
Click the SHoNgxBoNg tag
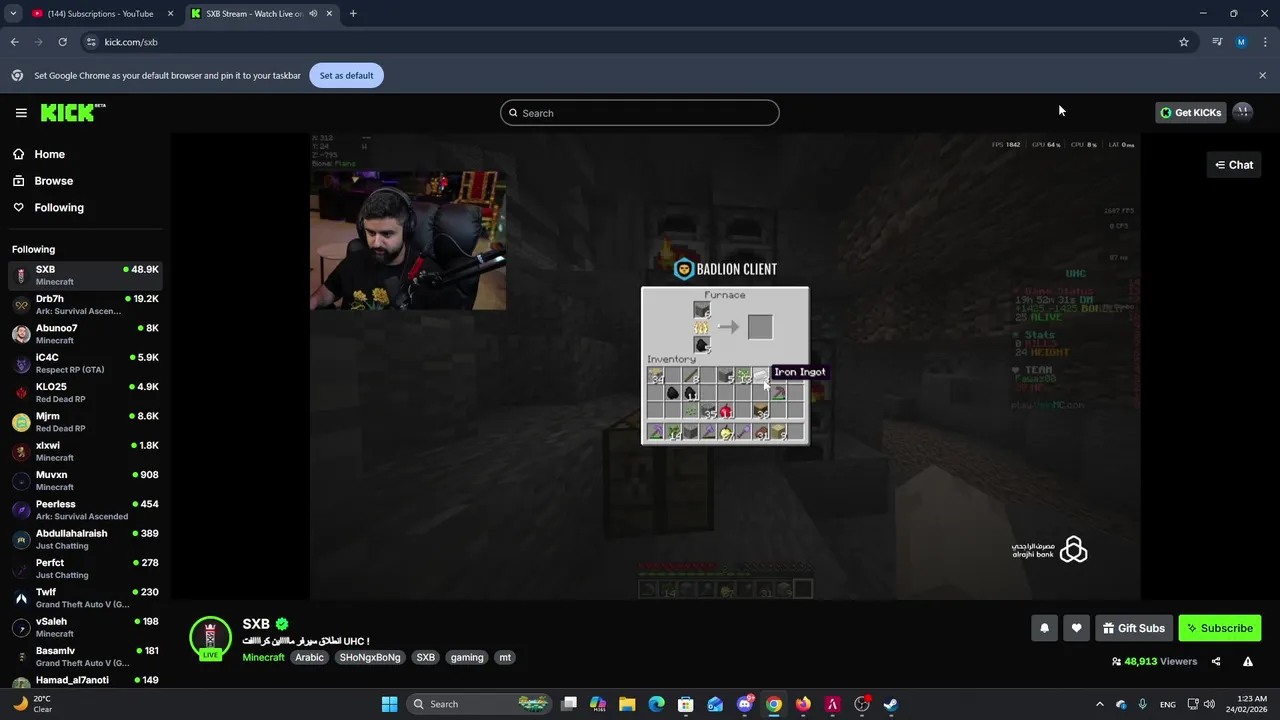point(370,657)
